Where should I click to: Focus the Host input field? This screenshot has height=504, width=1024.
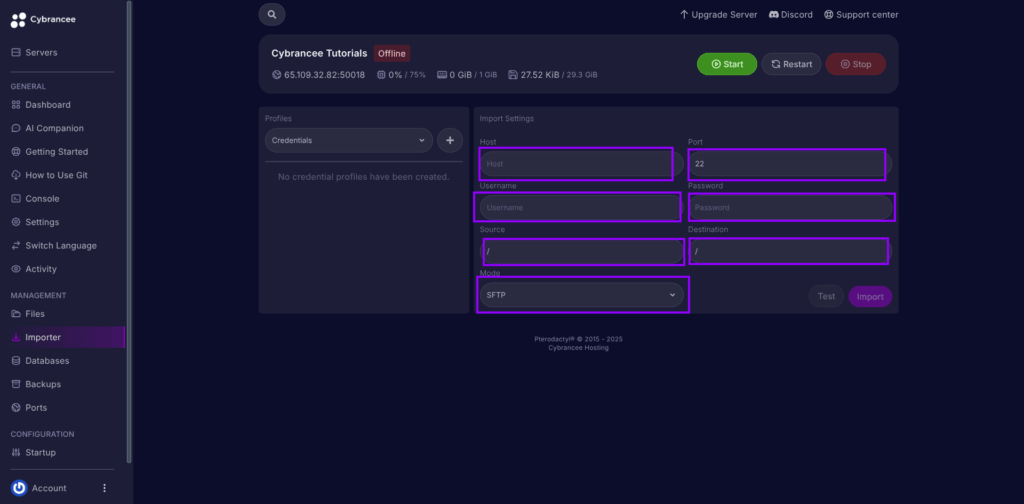(x=581, y=164)
